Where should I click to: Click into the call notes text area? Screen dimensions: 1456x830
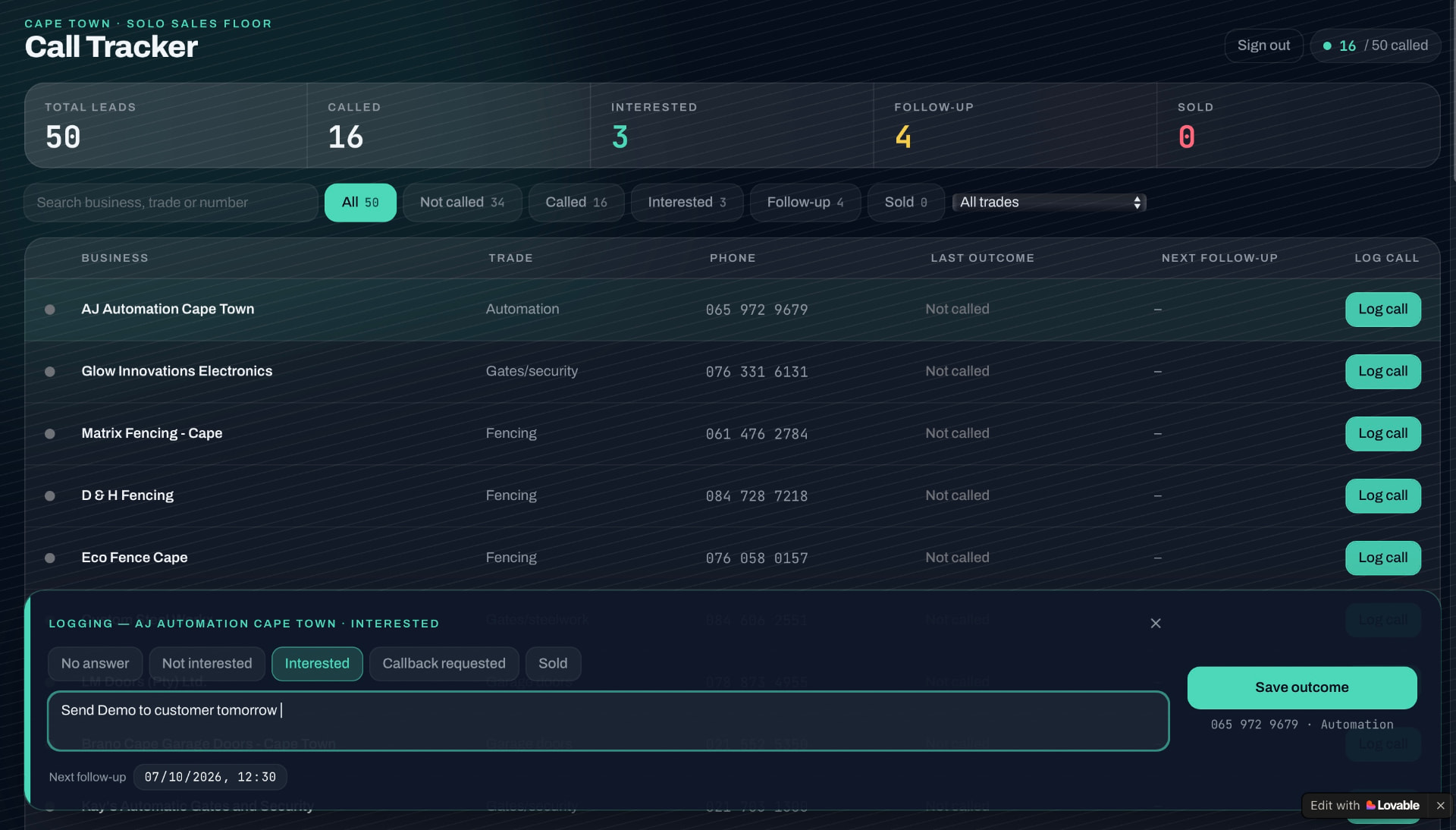click(x=607, y=721)
